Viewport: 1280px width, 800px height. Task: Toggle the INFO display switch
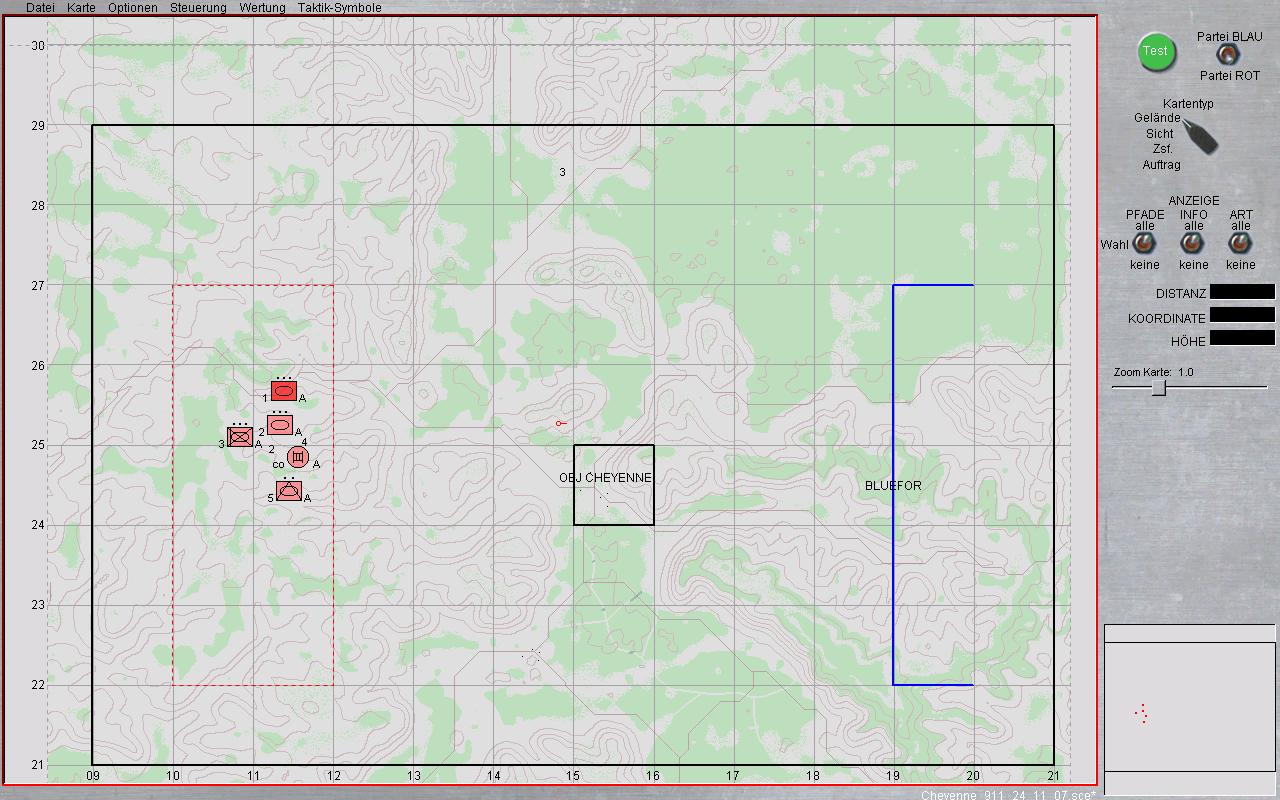(x=1193, y=243)
